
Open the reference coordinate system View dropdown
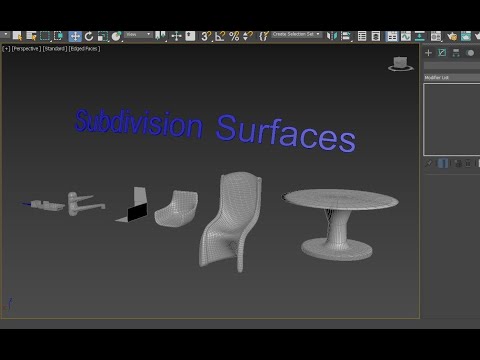coord(138,35)
